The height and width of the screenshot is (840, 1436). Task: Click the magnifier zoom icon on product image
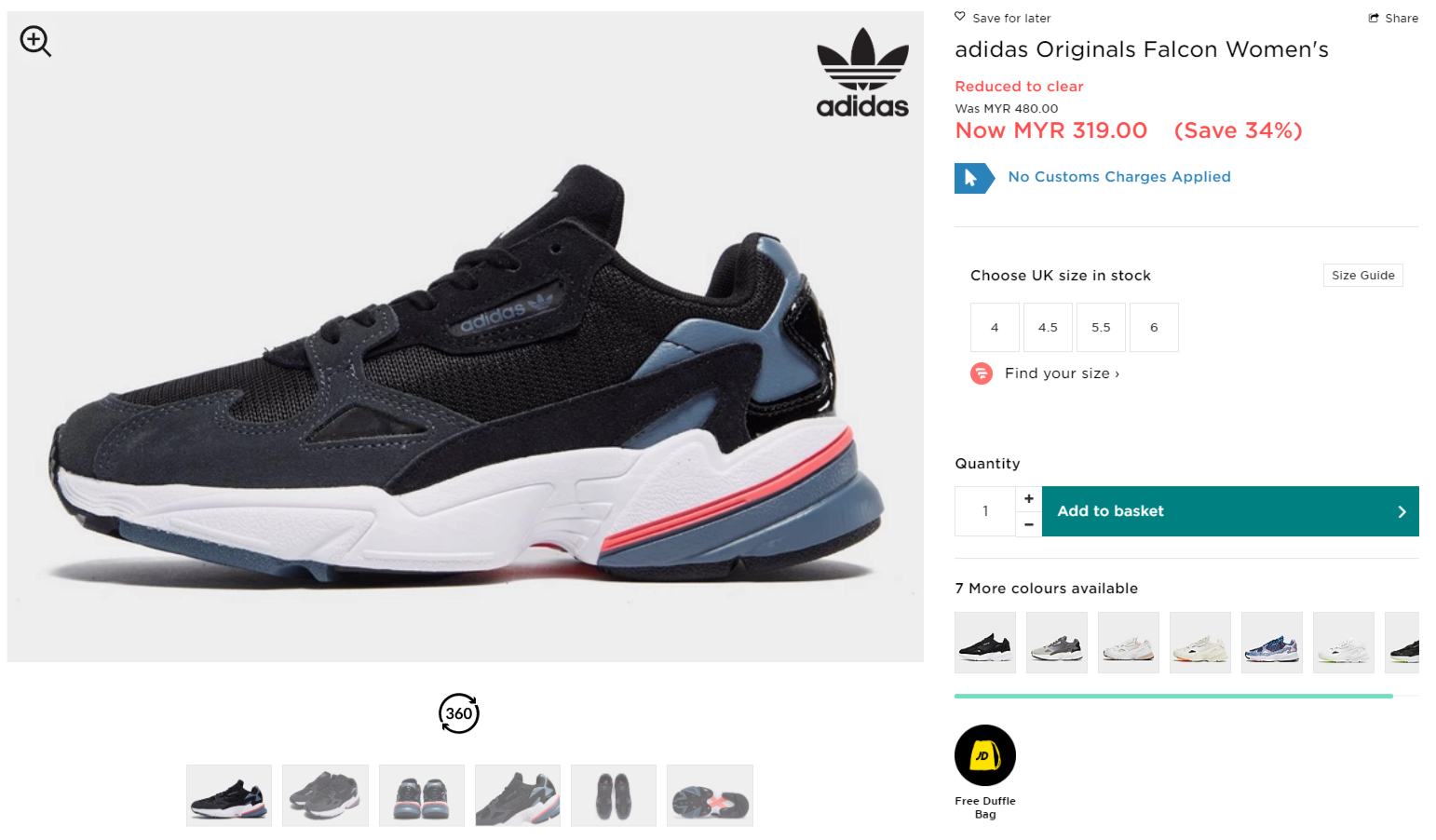tap(35, 41)
